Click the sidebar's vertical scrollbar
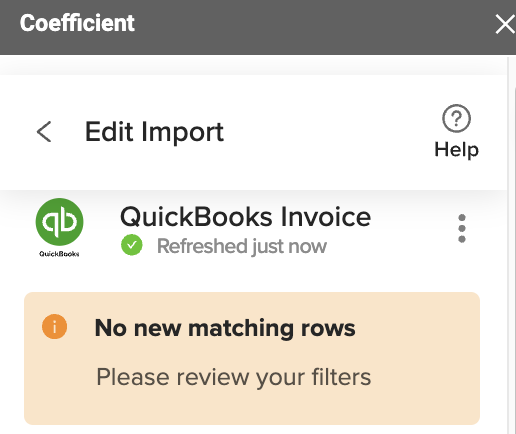The height and width of the screenshot is (434, 516). [x=511, y=245]
